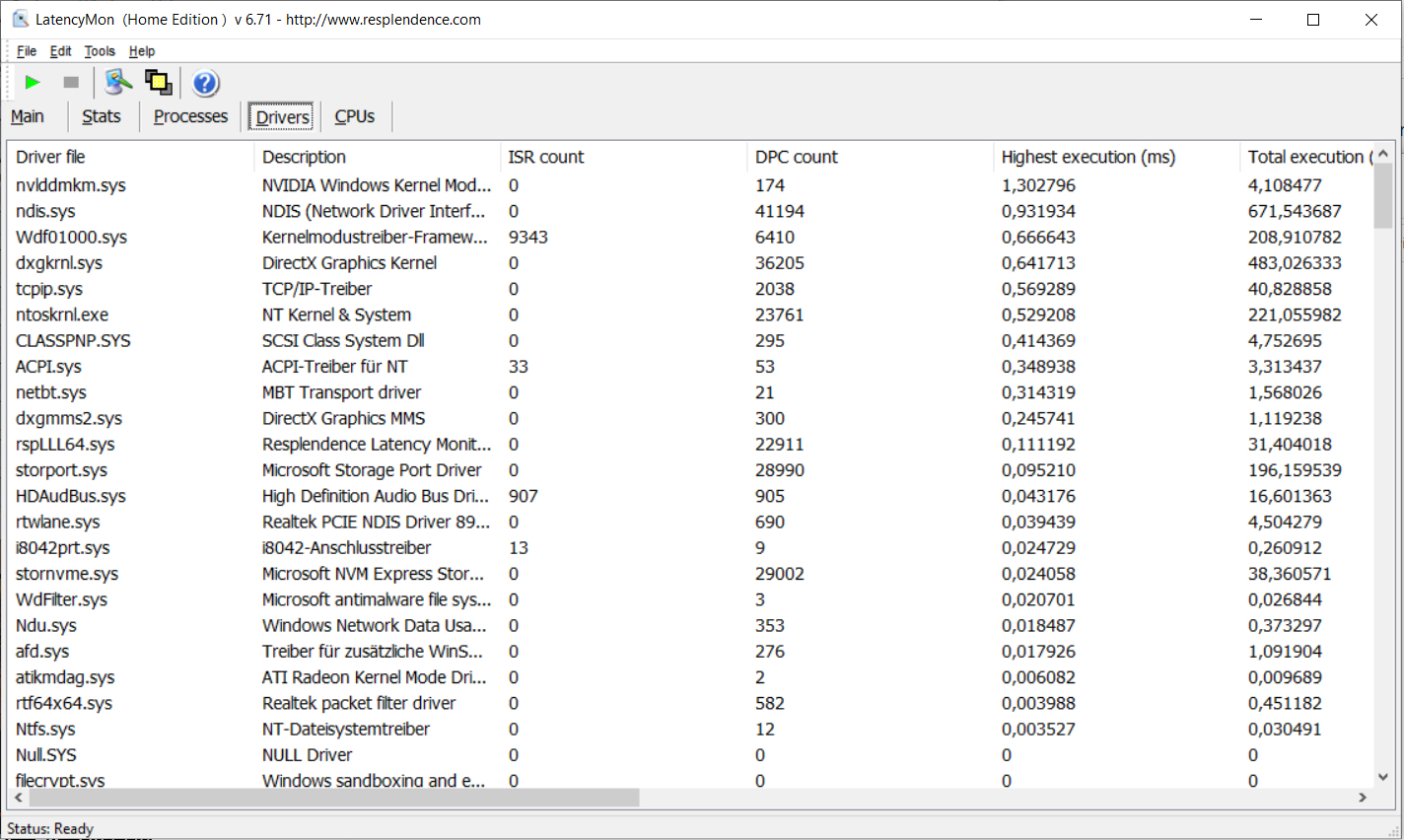Select the atikmdag.sys driver row
Viewport: 1404px width, 840px height.
(x=690, y=677)
